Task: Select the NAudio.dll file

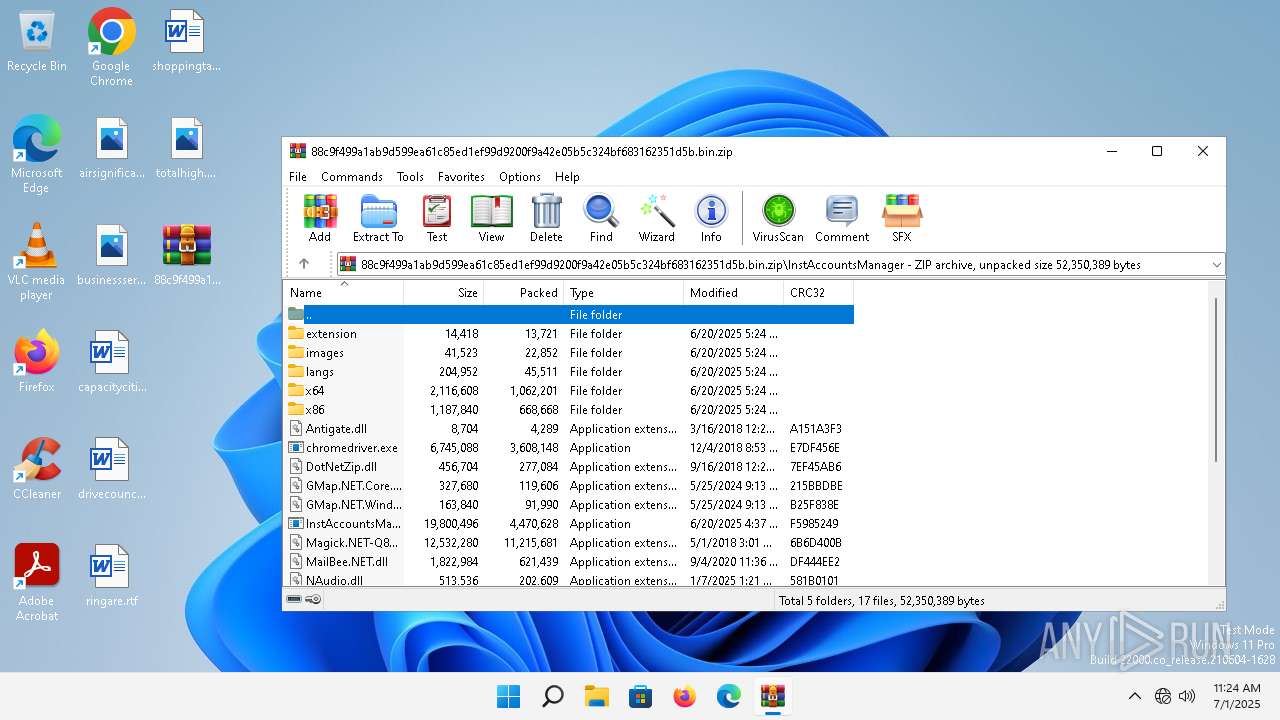Action: pos(569,580)
